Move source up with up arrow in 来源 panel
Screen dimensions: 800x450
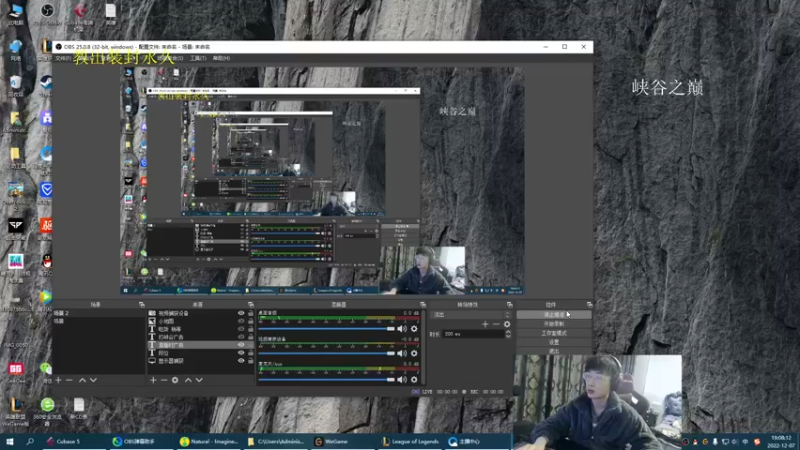[188, 380]
